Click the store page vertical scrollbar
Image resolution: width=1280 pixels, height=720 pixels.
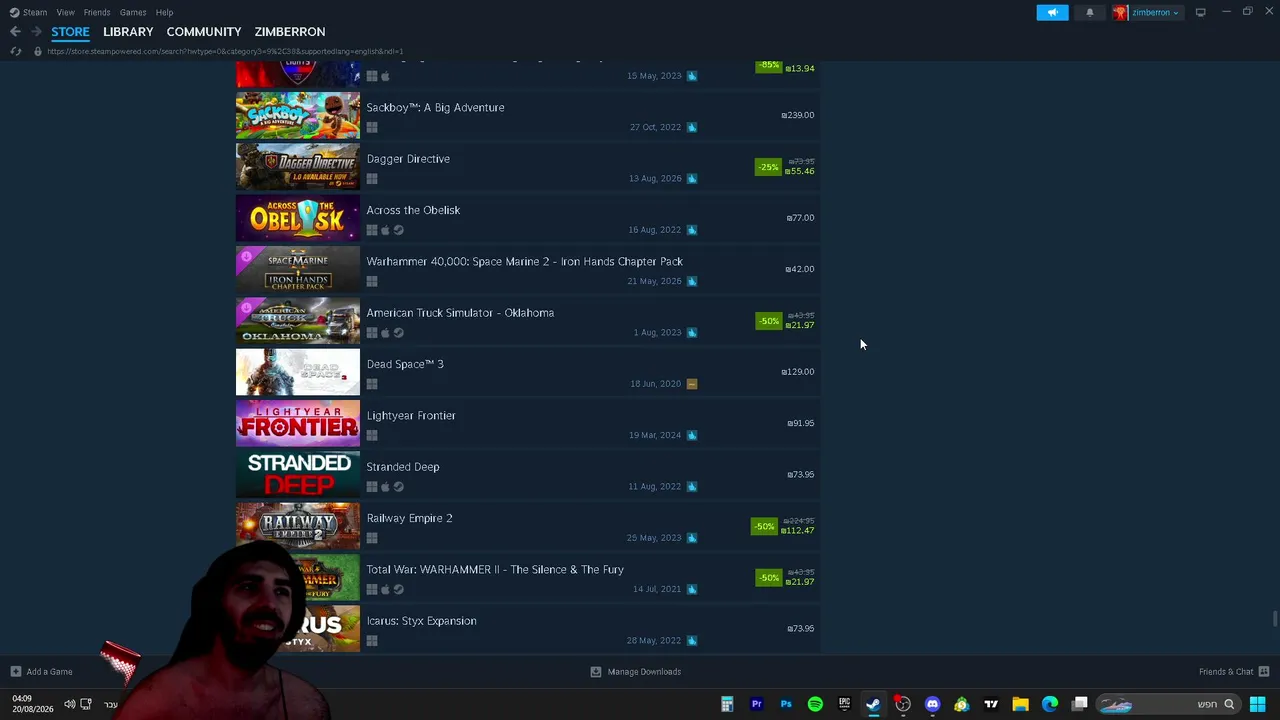(1275, 618)
